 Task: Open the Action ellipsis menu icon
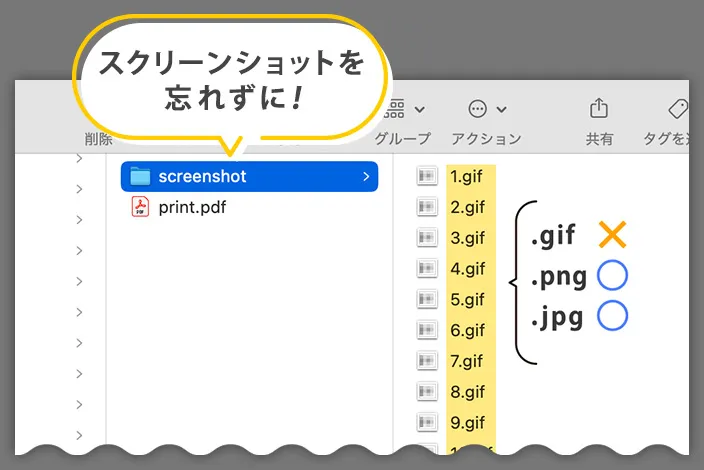click(477, 109)
